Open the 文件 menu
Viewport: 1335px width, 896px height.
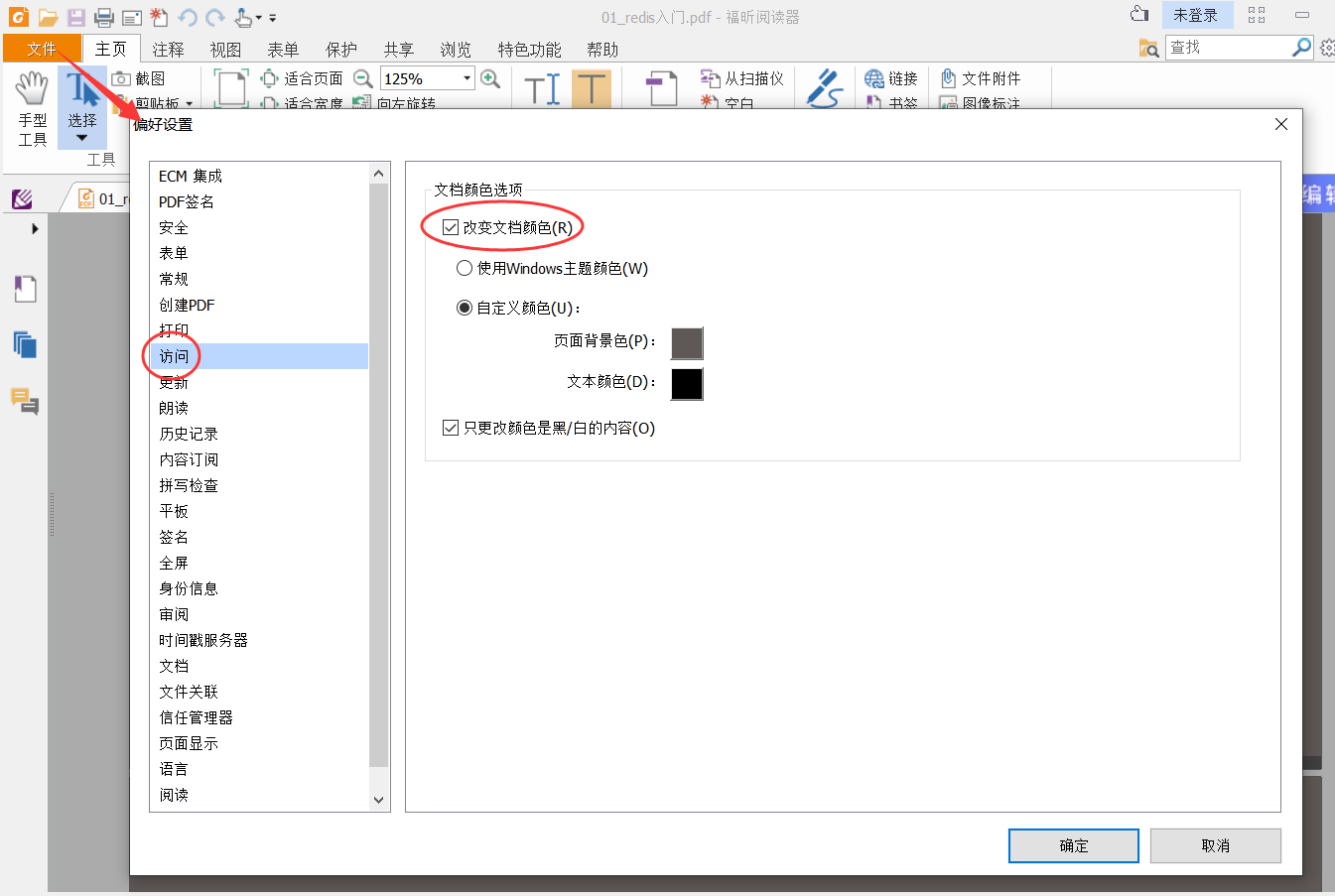click(x=40, y=48)
